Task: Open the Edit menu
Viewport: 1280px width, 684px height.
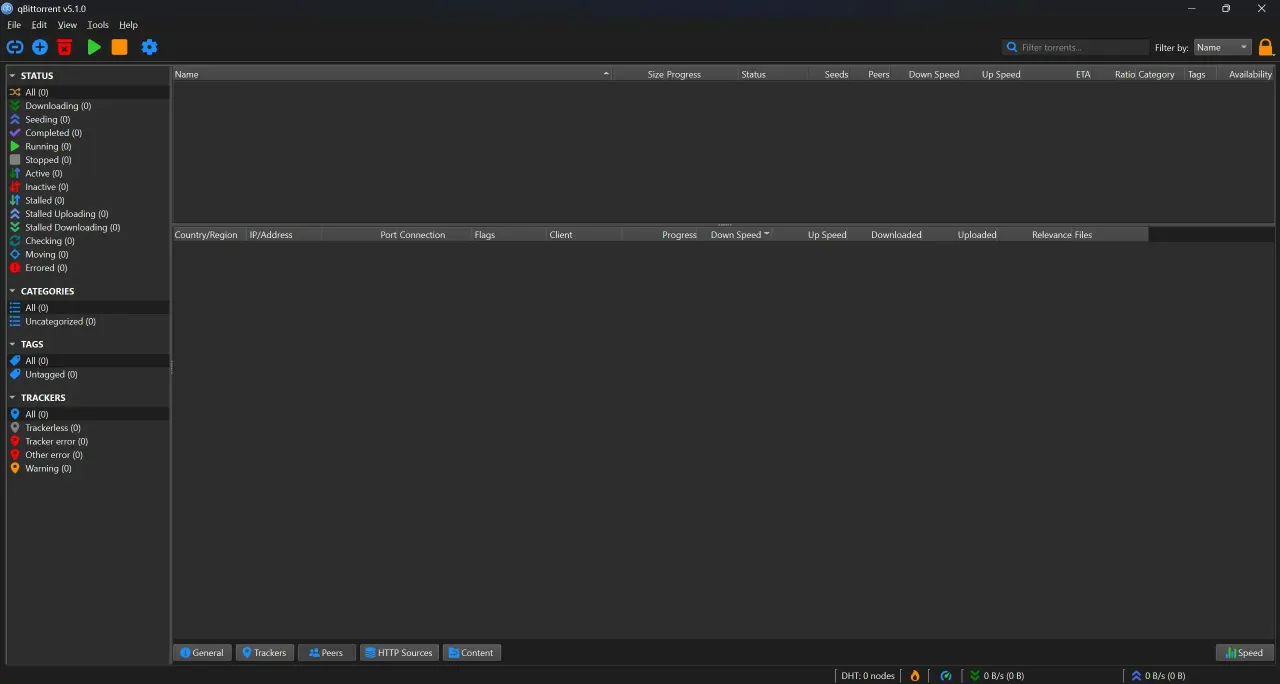Action: 39,25
